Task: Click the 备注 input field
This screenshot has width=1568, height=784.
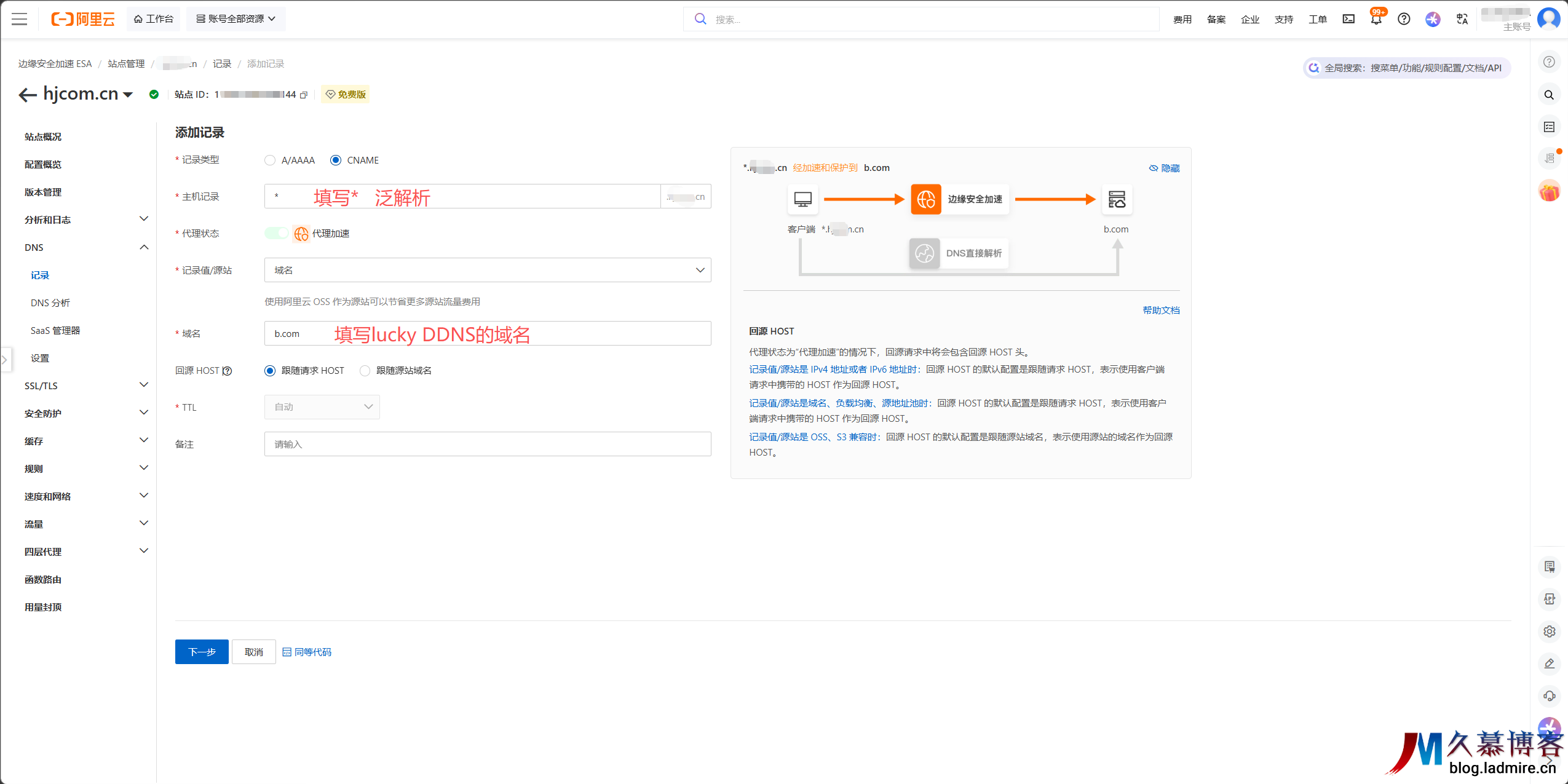Action: click(487, 444)
